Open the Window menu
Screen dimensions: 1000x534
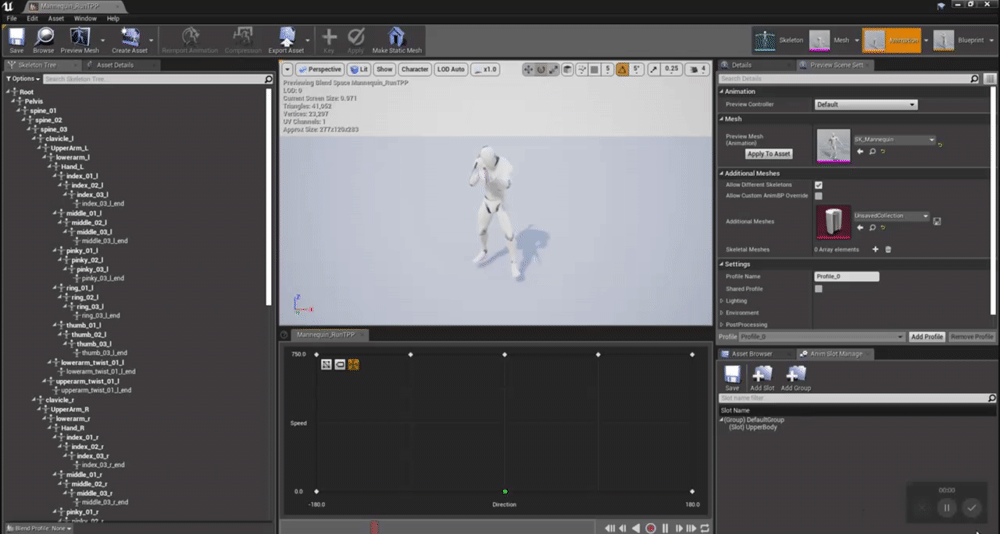pos(85,18)
